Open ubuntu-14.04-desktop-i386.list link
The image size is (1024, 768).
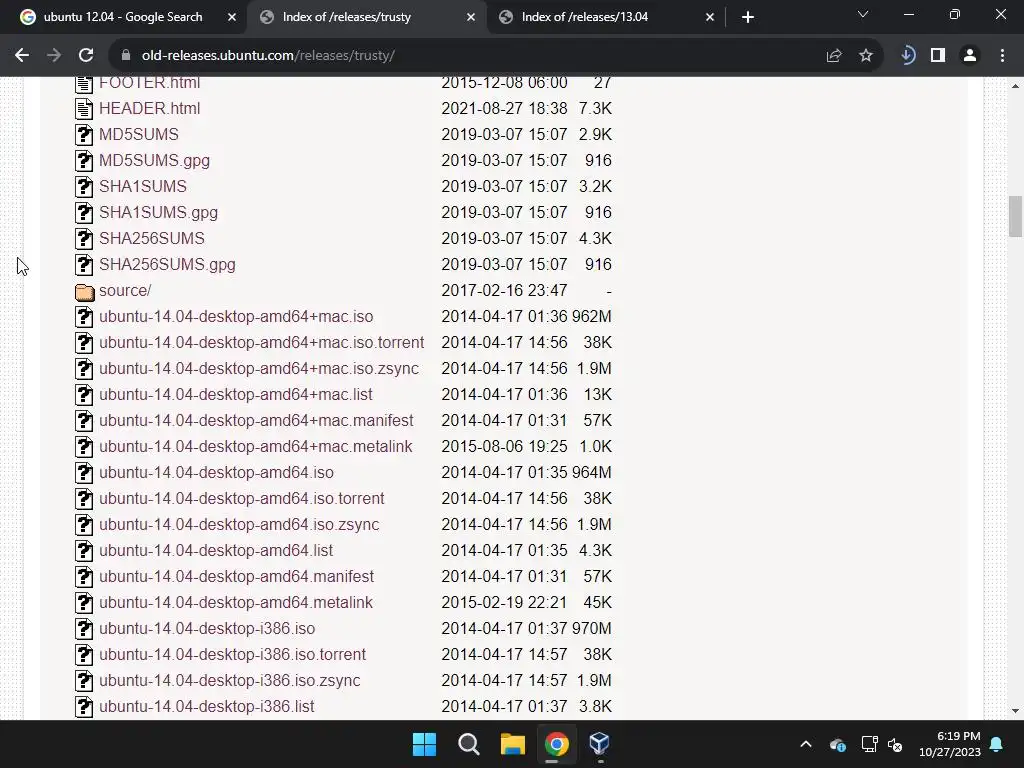pos(206,707)
